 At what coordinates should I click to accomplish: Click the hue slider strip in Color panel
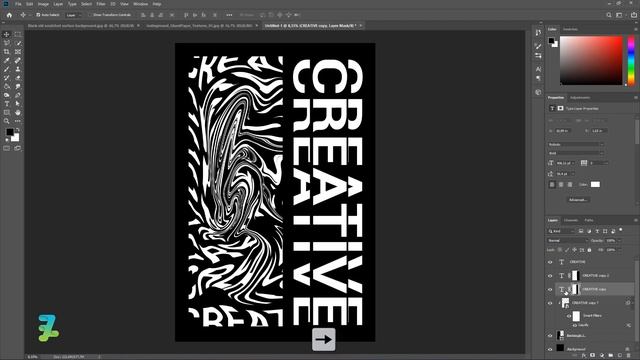(x=631, y=60)
